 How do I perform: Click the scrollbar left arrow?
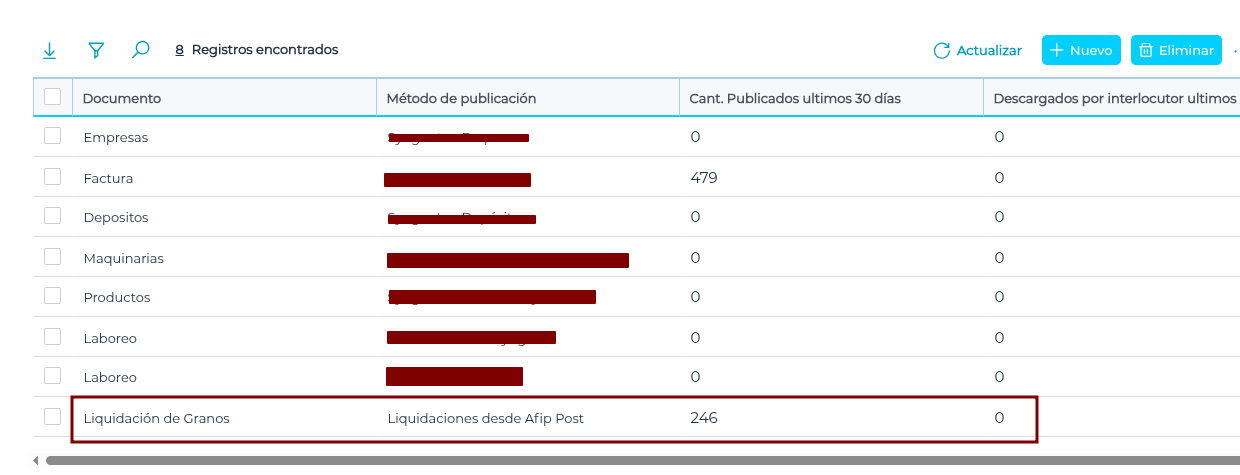(36, 461)
